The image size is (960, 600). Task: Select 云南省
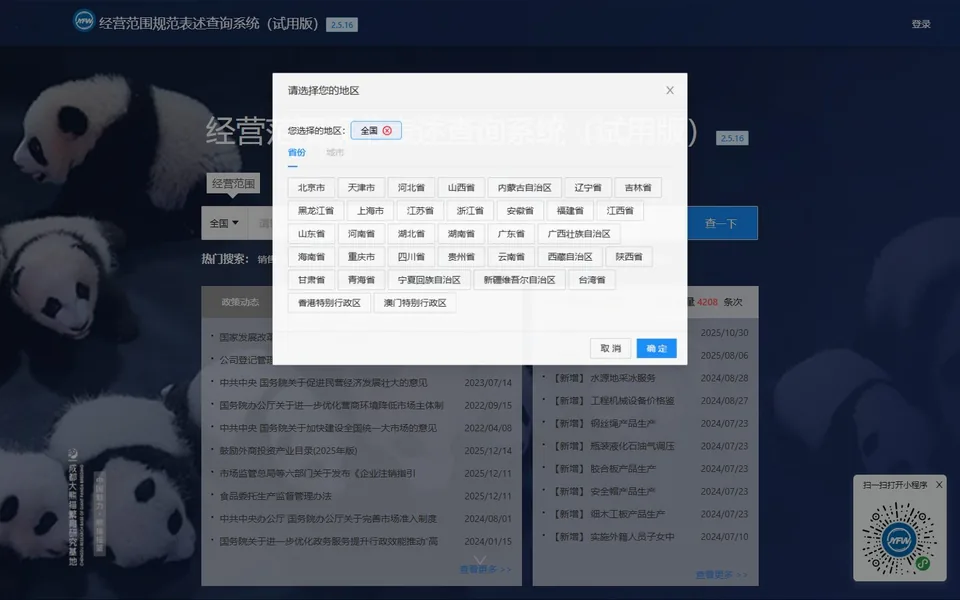511,257
